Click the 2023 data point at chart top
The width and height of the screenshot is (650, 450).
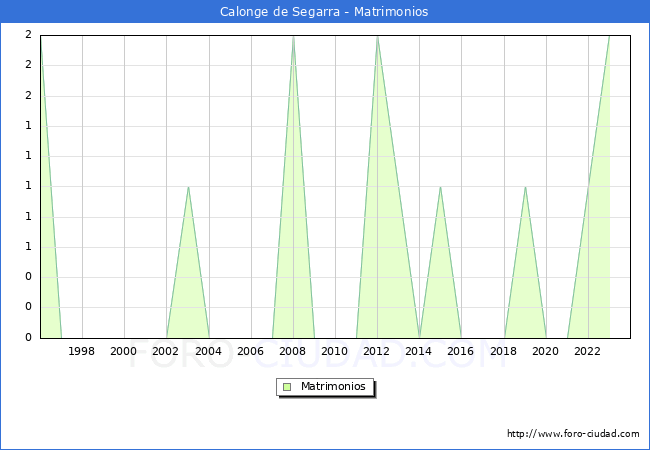tap(609, 36)
